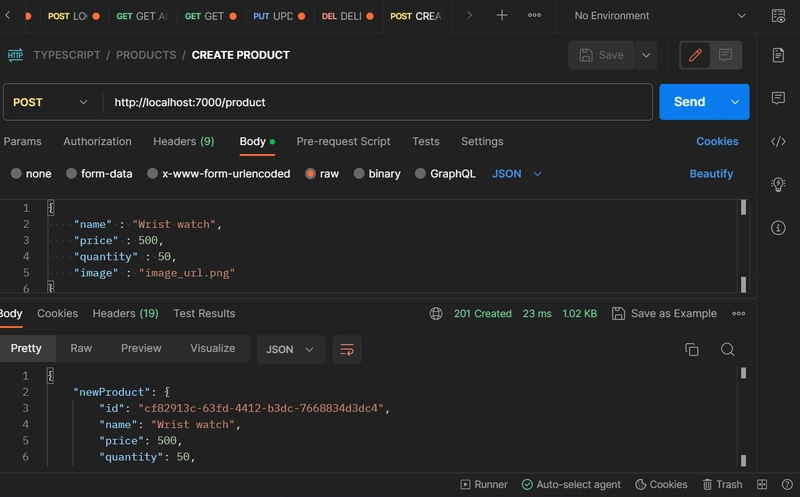Viewport: 800px width, 497px height.
Task: Open the TYPESCRIPT breadcrumb collection
Action: tap(67, 55)
